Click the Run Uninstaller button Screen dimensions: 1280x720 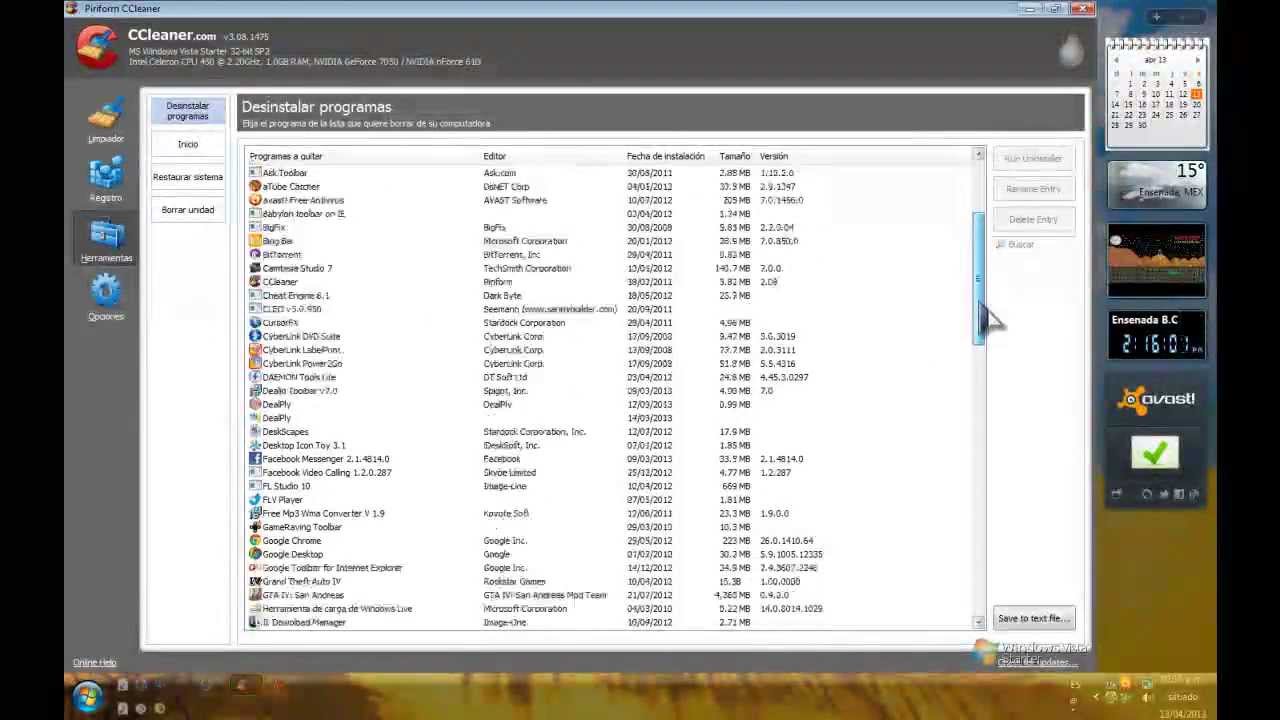[x=1033, y=158]
